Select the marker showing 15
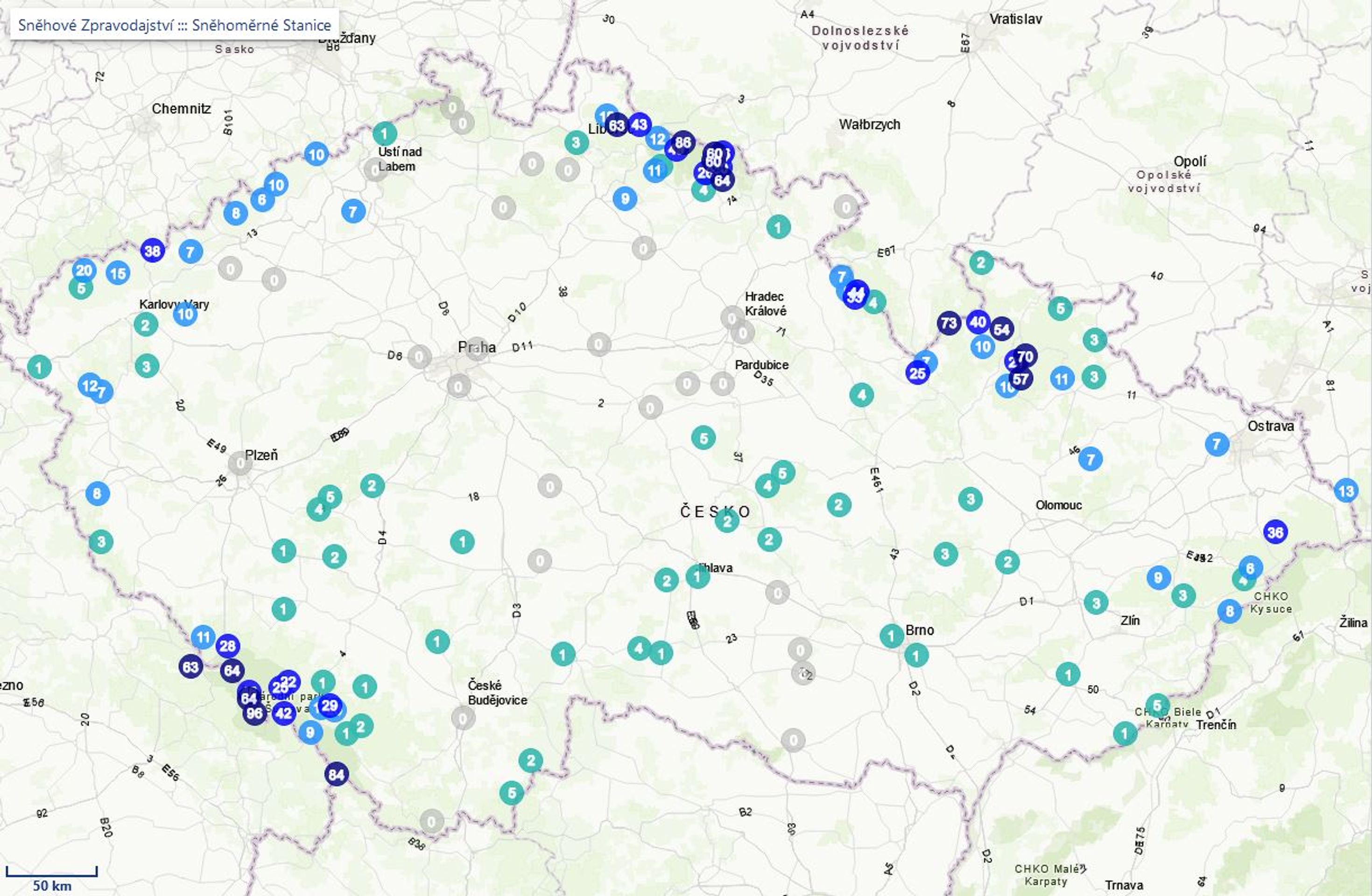Viewport: 1372px width, 896px height. pos(118,273)
